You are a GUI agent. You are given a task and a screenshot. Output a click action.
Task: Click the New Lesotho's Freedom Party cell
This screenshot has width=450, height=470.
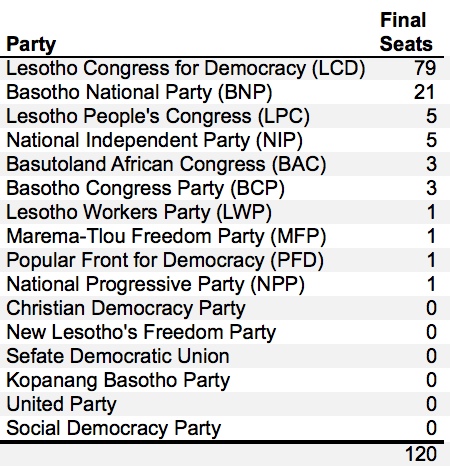coord(141,333)
